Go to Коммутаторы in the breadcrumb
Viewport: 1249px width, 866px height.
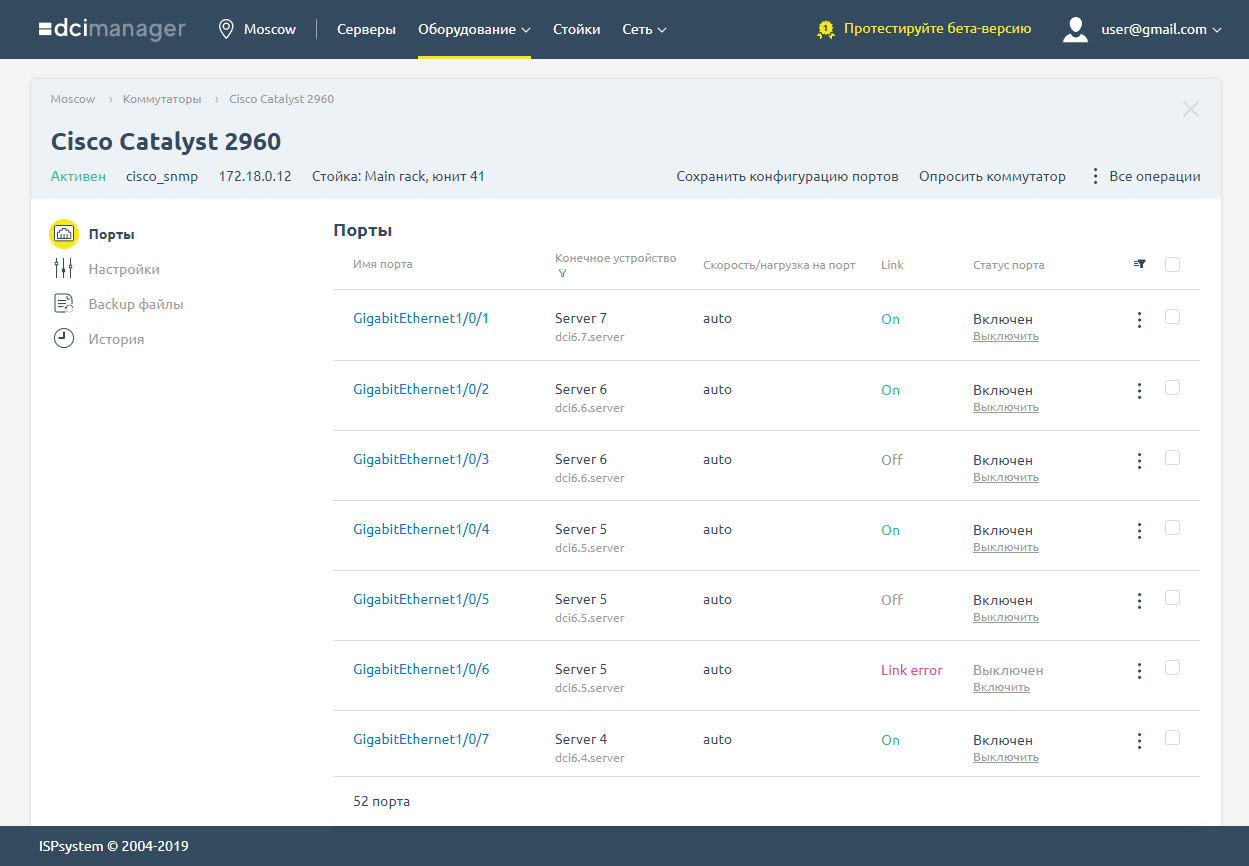pos(162,99)
